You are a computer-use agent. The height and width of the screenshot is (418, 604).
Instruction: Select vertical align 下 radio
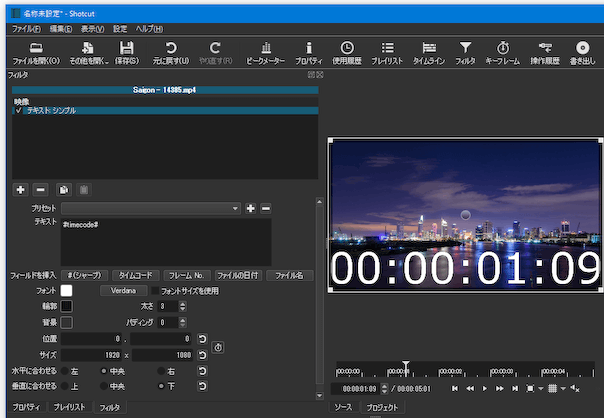(161, 386)
